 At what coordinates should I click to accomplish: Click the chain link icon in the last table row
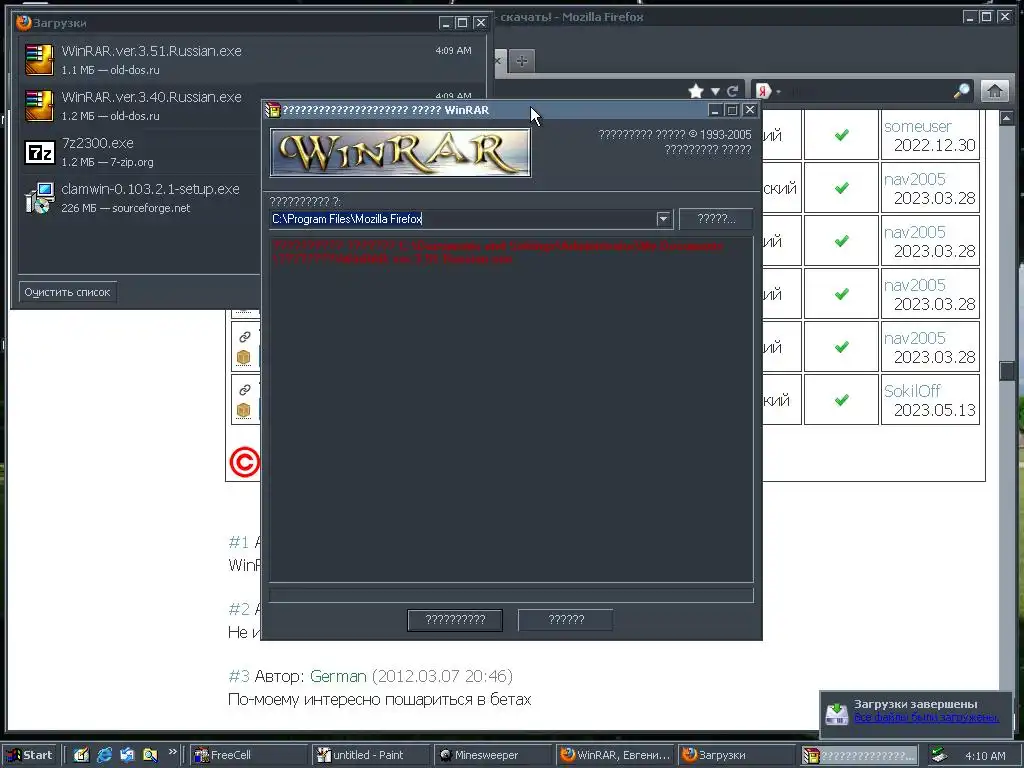244,389
